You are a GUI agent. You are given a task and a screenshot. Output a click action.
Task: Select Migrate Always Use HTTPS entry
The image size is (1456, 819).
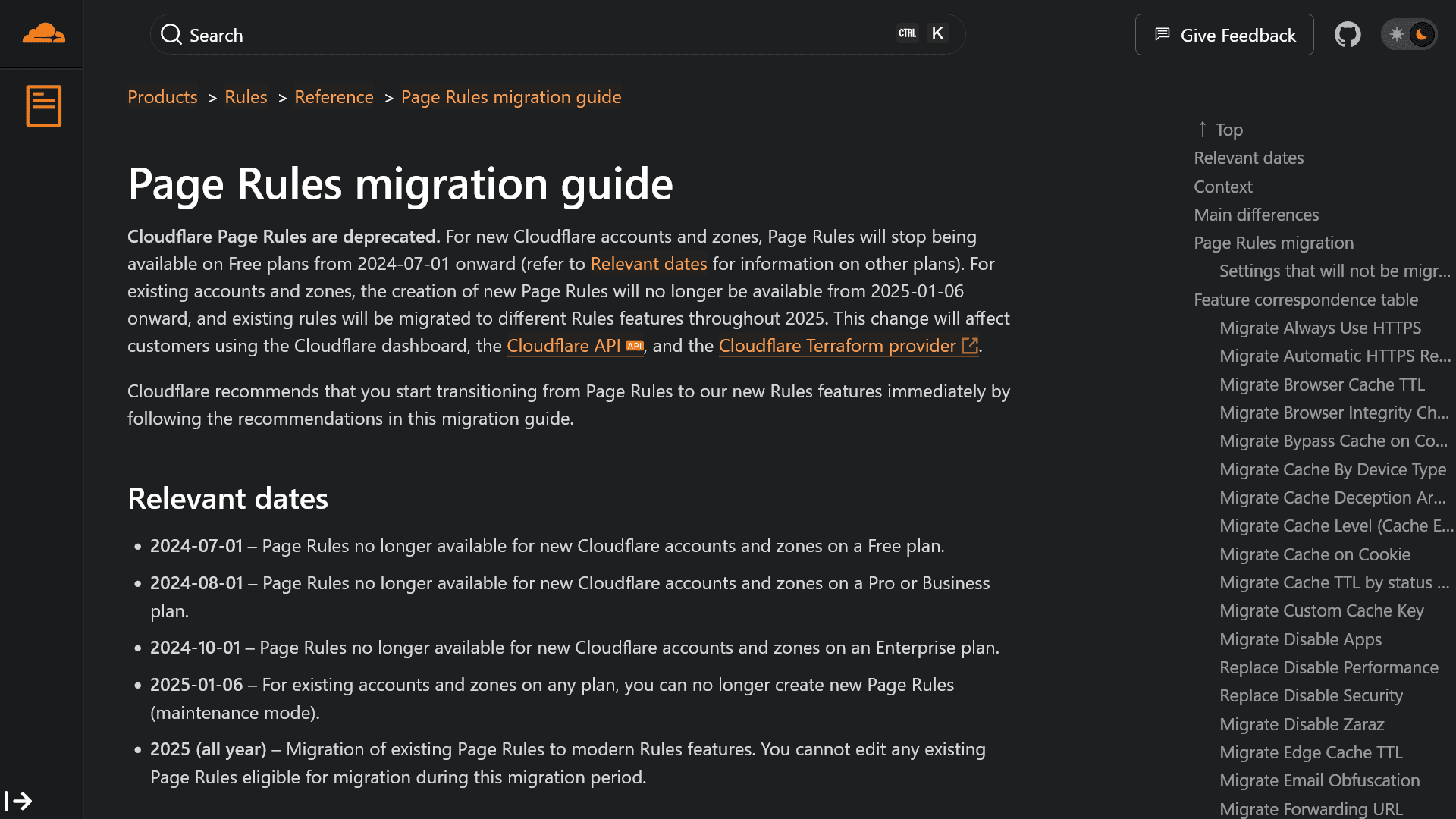click(1320, 328)
